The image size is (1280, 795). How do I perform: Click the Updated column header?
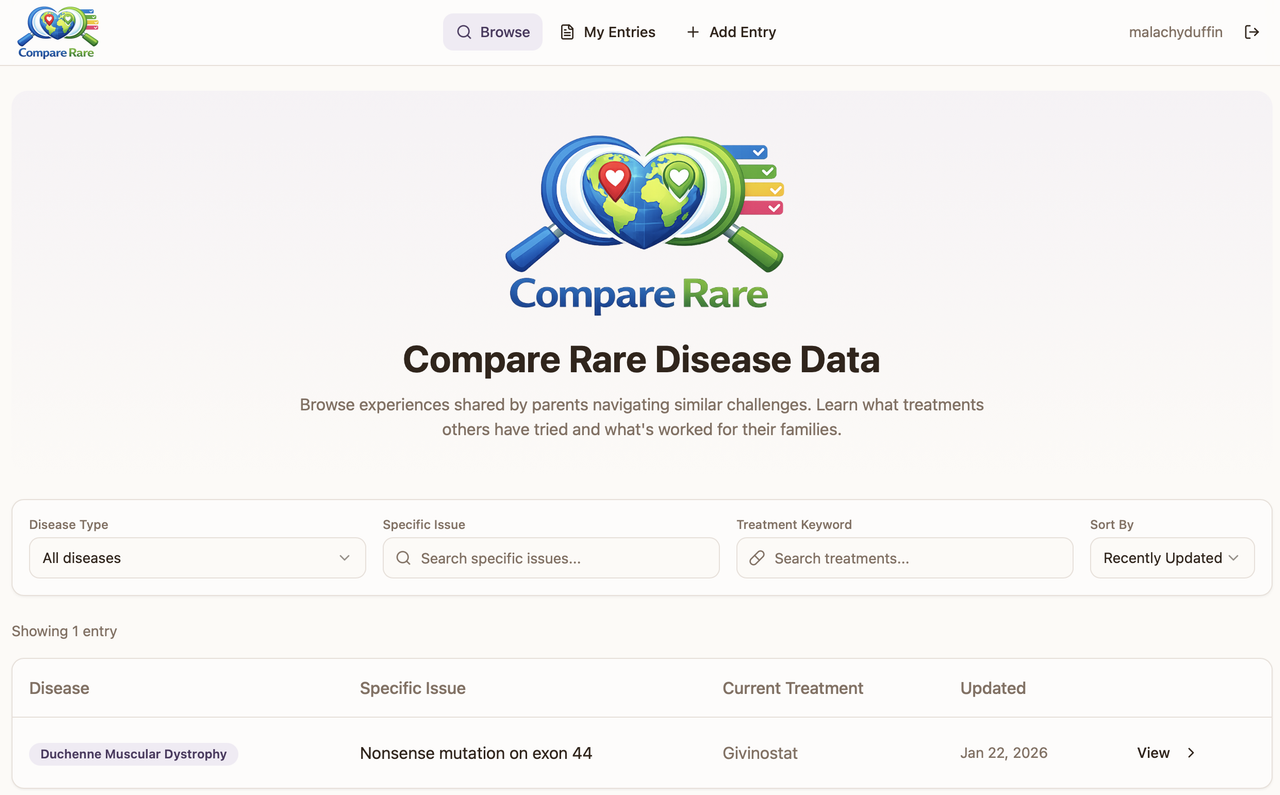tap(993, 688)
